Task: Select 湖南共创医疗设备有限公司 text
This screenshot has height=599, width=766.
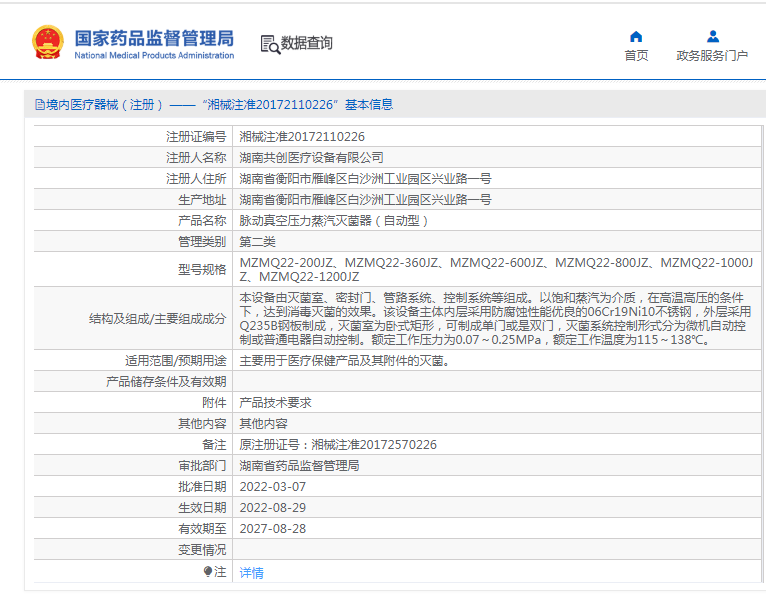Action: point(311,157)
